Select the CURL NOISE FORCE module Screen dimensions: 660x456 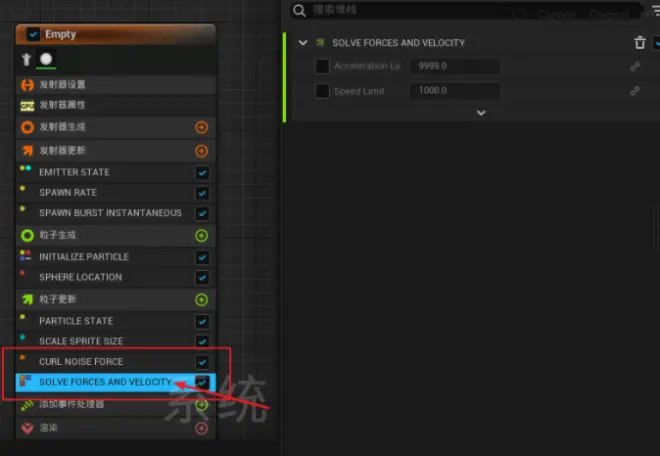[x=116, y=362]
